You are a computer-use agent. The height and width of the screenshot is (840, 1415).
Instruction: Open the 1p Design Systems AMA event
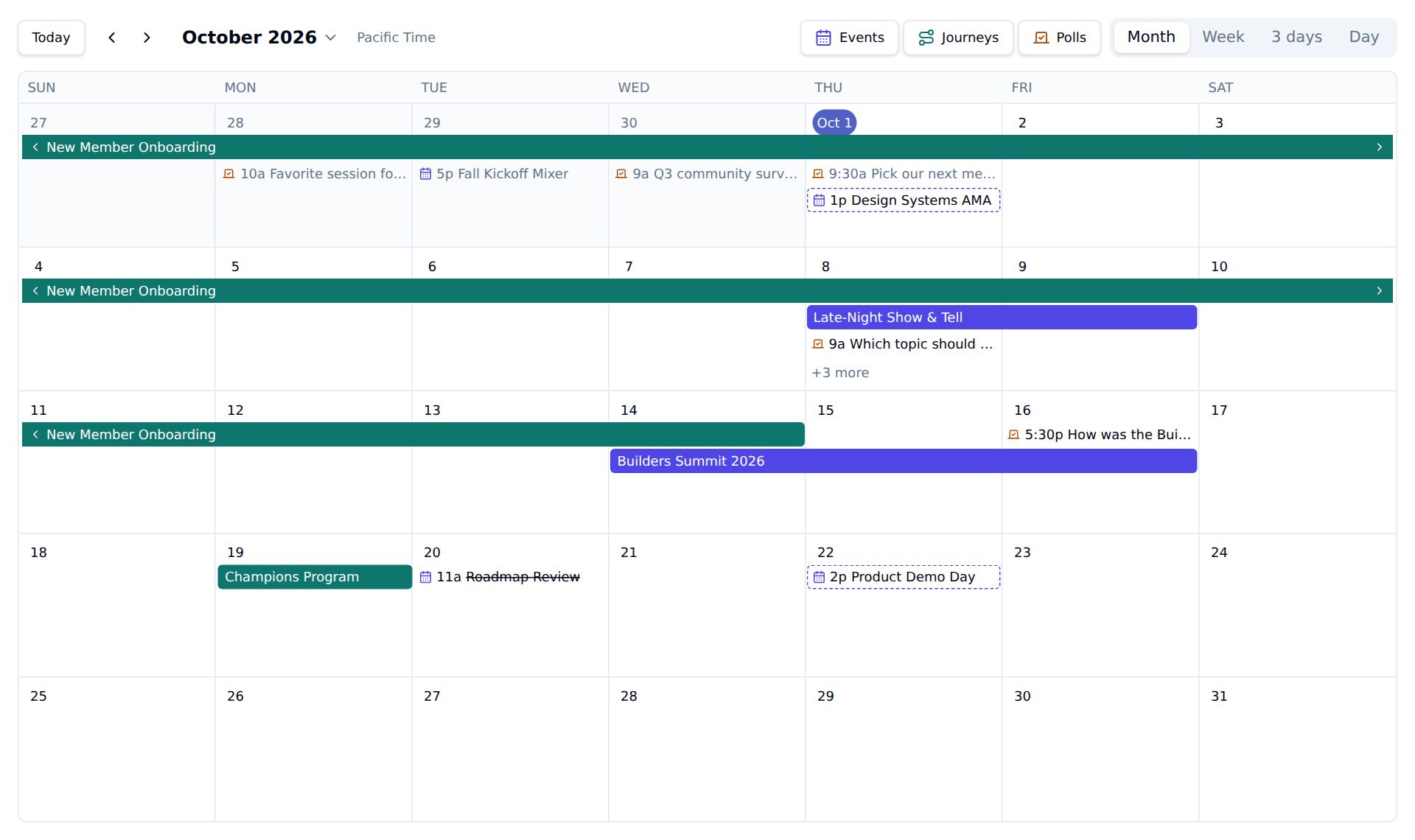(x=904, y=200)
